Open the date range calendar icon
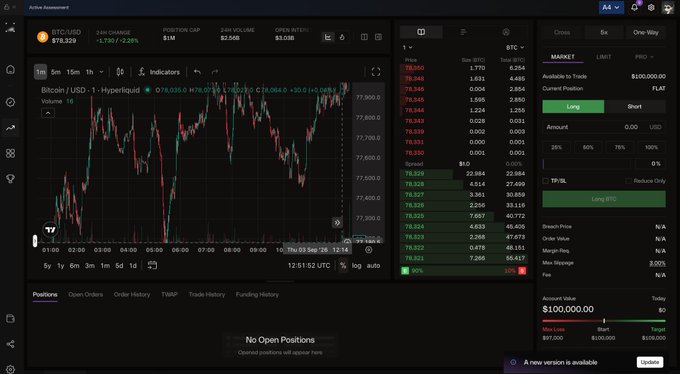 [x=152, y=265]
